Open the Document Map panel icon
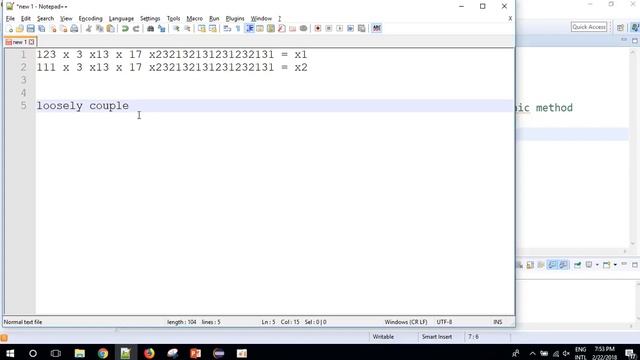The height and width of the screenshot is (360, 640). 271,29
